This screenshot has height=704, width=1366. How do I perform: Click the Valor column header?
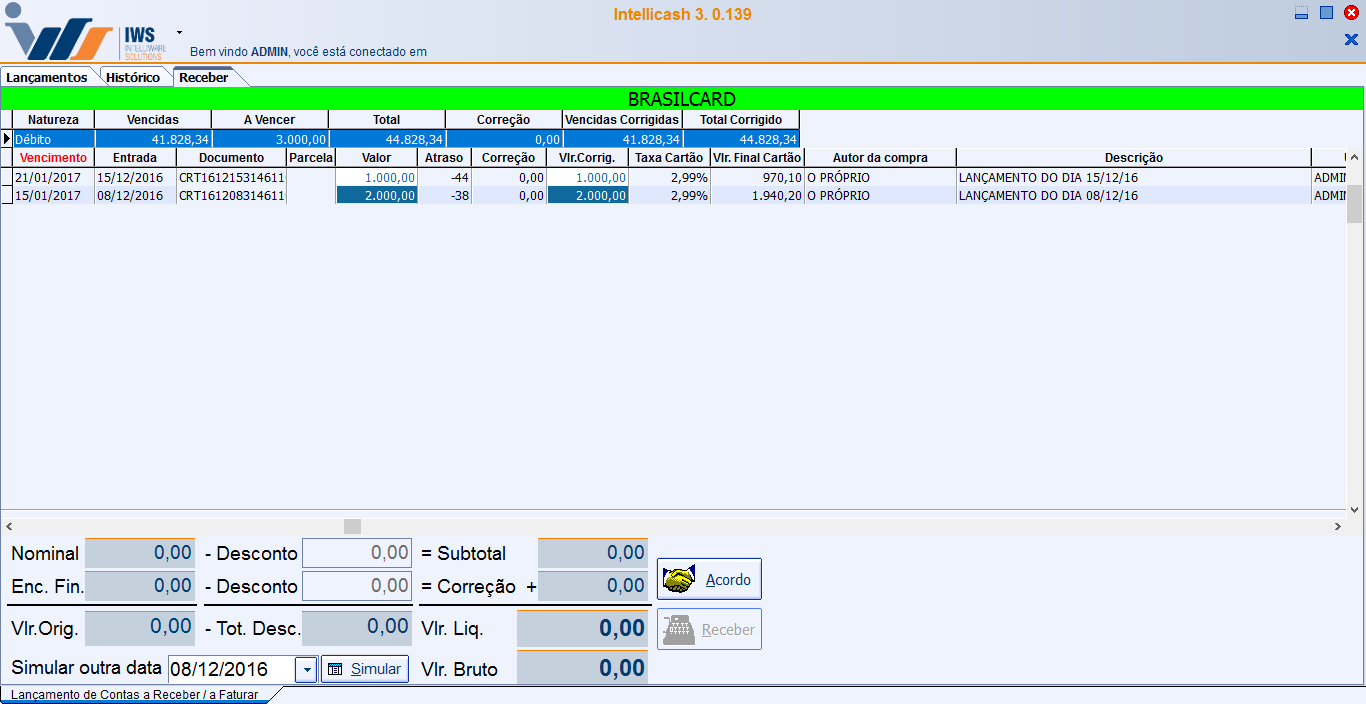(377, 158)
